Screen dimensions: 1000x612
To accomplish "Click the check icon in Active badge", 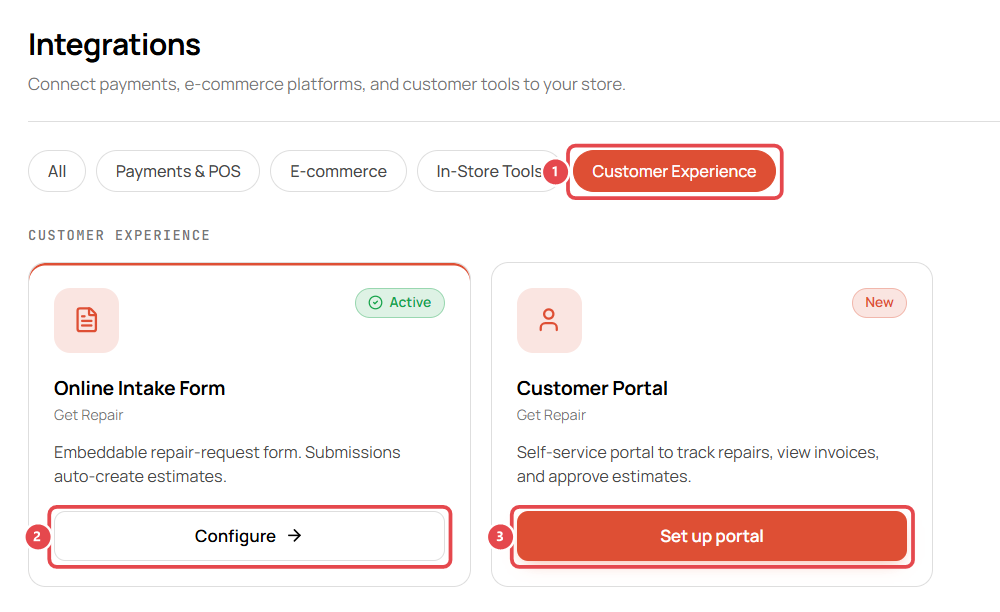I will [x=376, y=303].
